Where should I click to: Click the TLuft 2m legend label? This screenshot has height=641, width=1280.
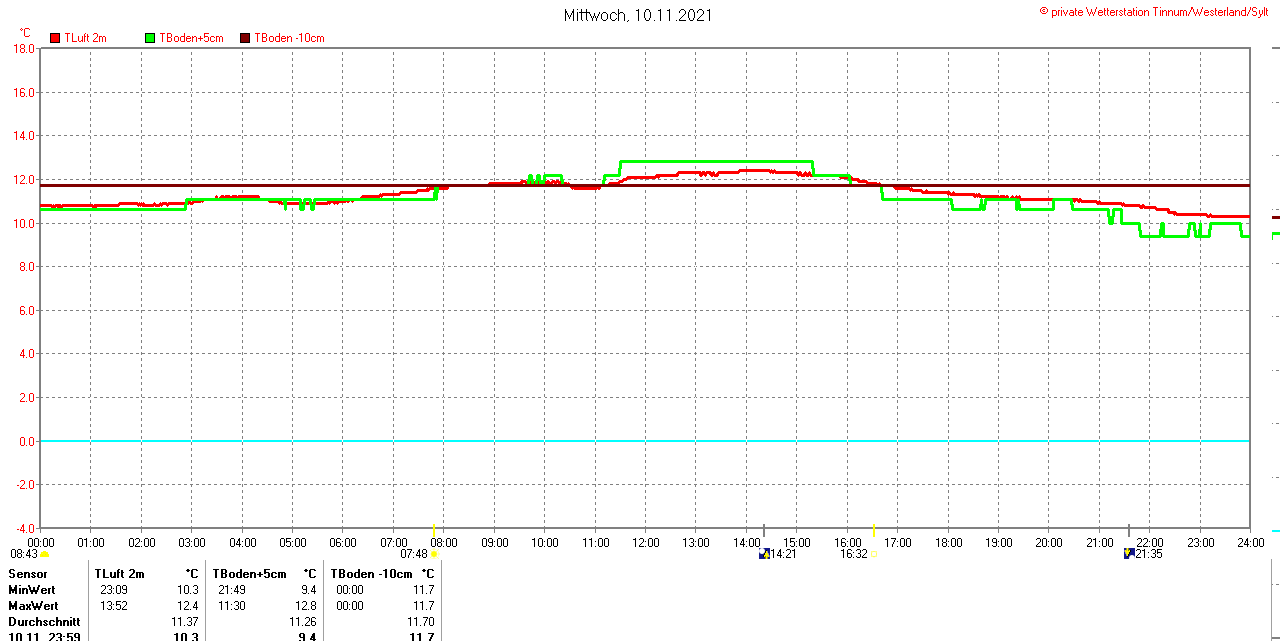tap(85, 38)
